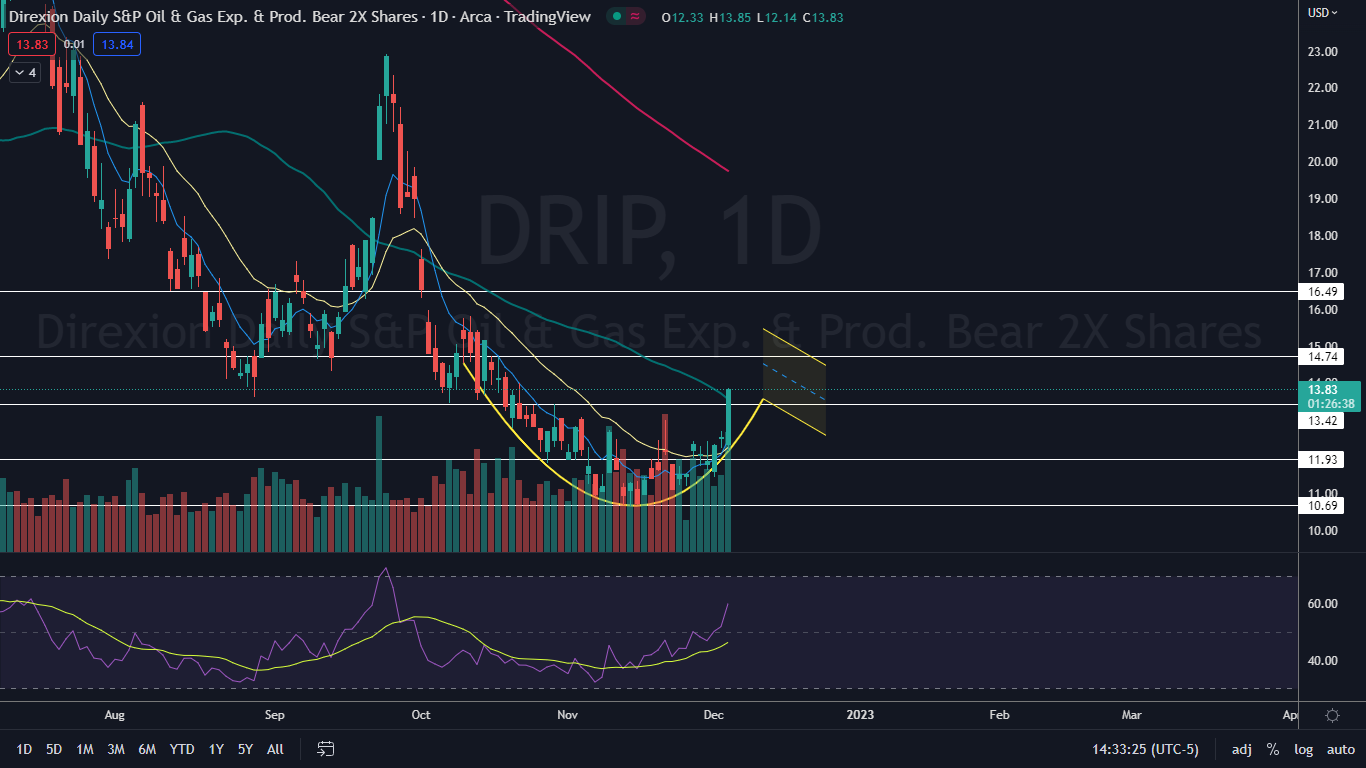Toggle percent scale '%' option
Image resolution: width=1366 pixels, height=768 pixels.
(x=1273, y=749)
